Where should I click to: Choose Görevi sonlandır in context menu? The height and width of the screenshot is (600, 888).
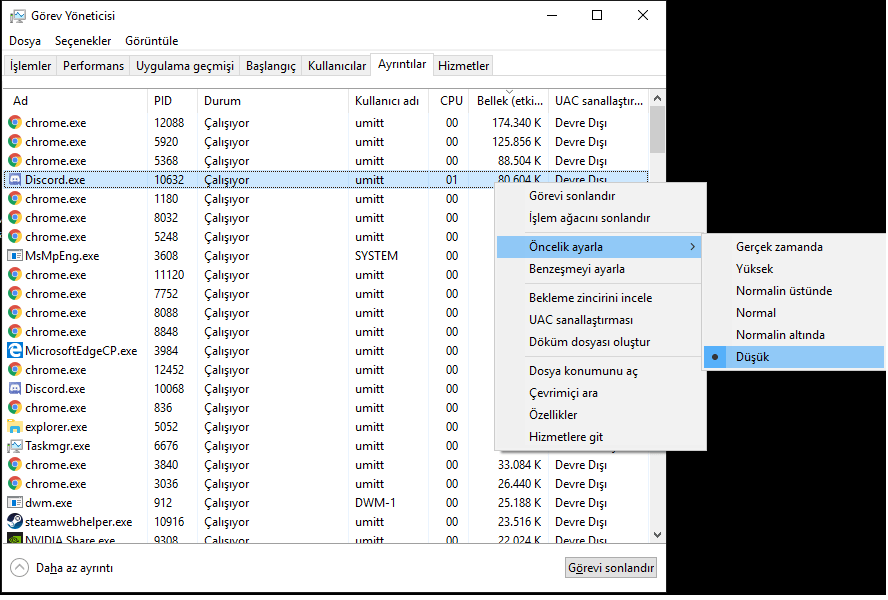coord(600,196)
